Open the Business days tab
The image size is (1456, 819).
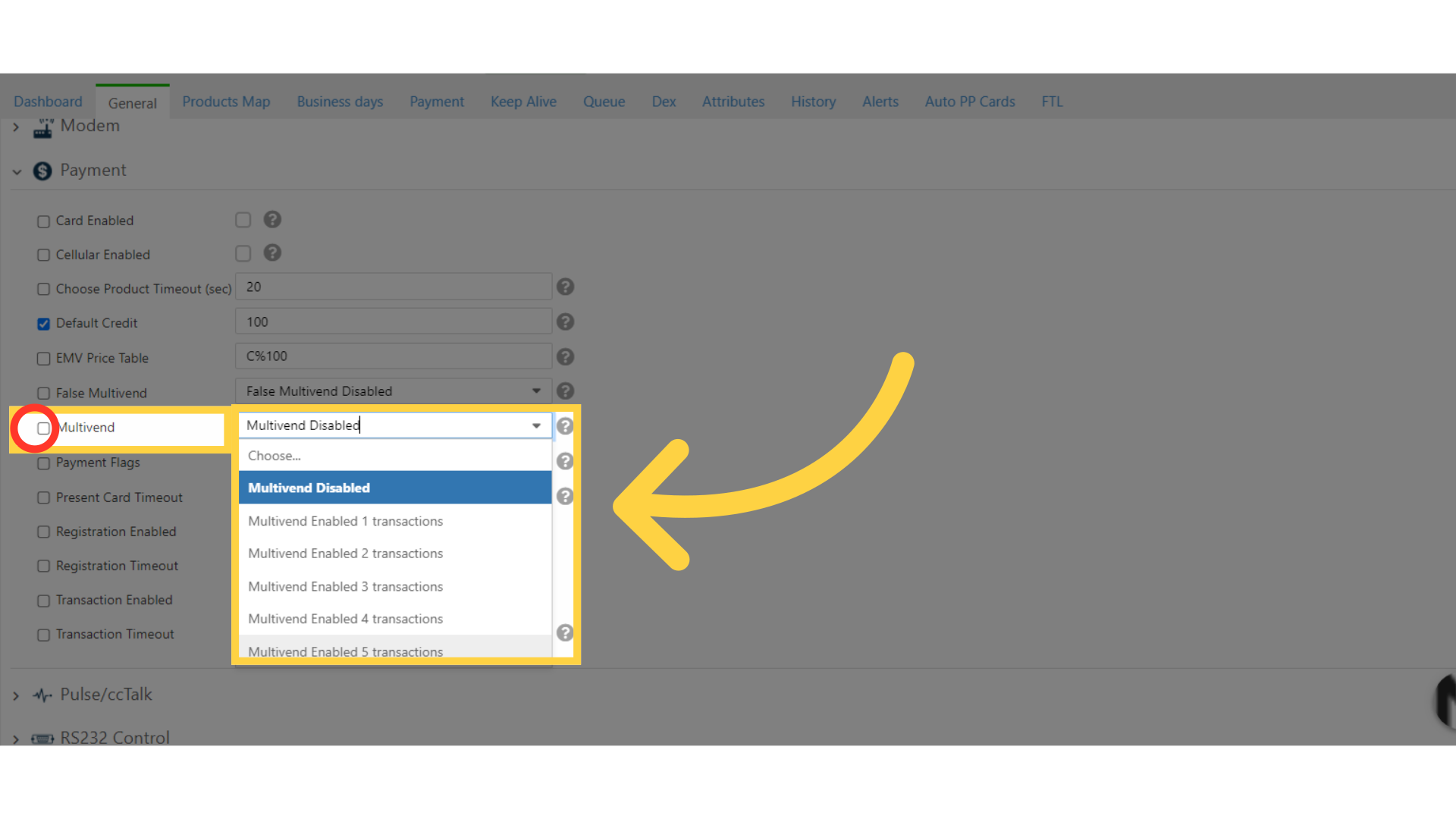coord(340,102)
